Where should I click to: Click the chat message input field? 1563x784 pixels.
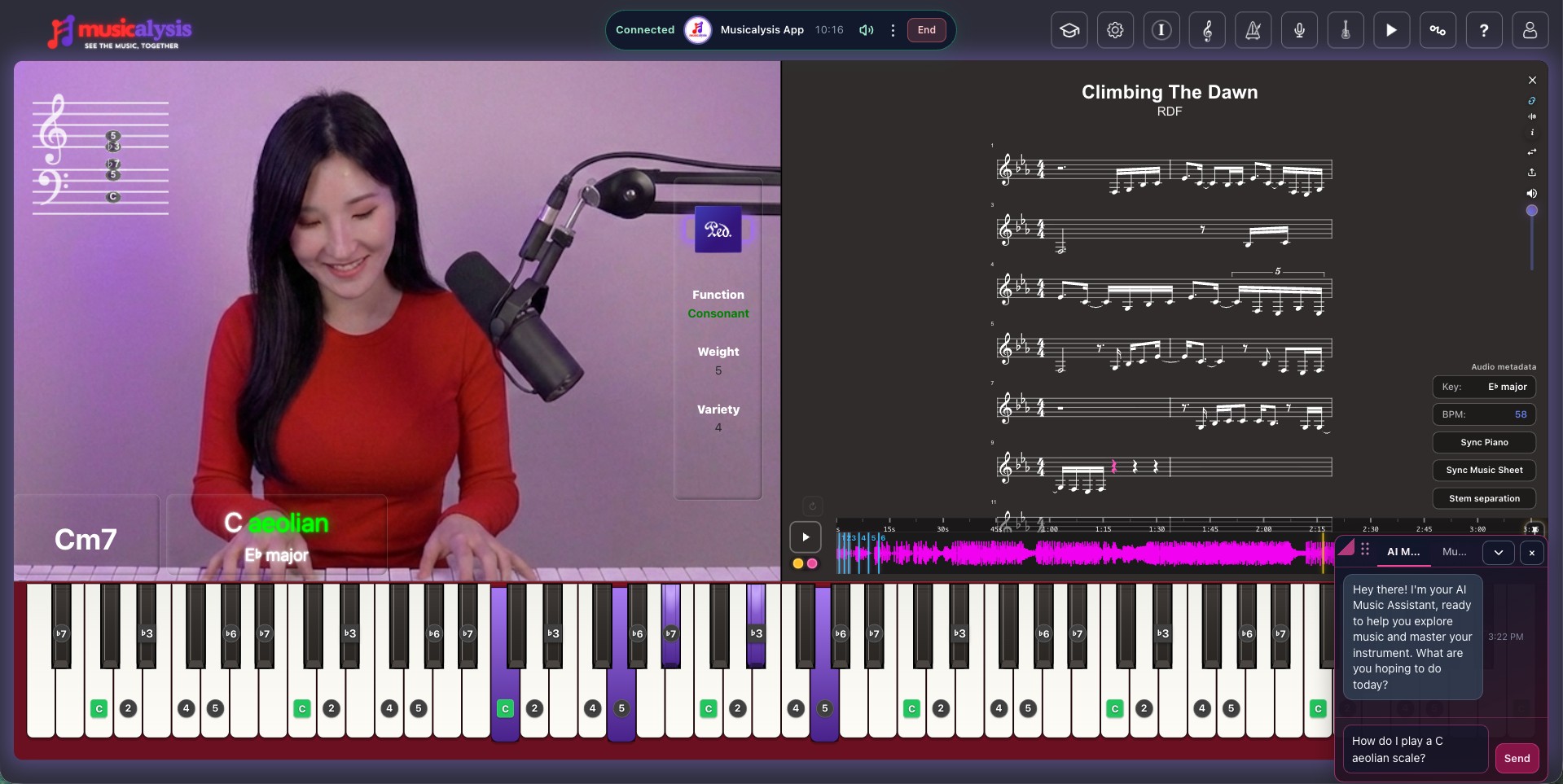1415,749
